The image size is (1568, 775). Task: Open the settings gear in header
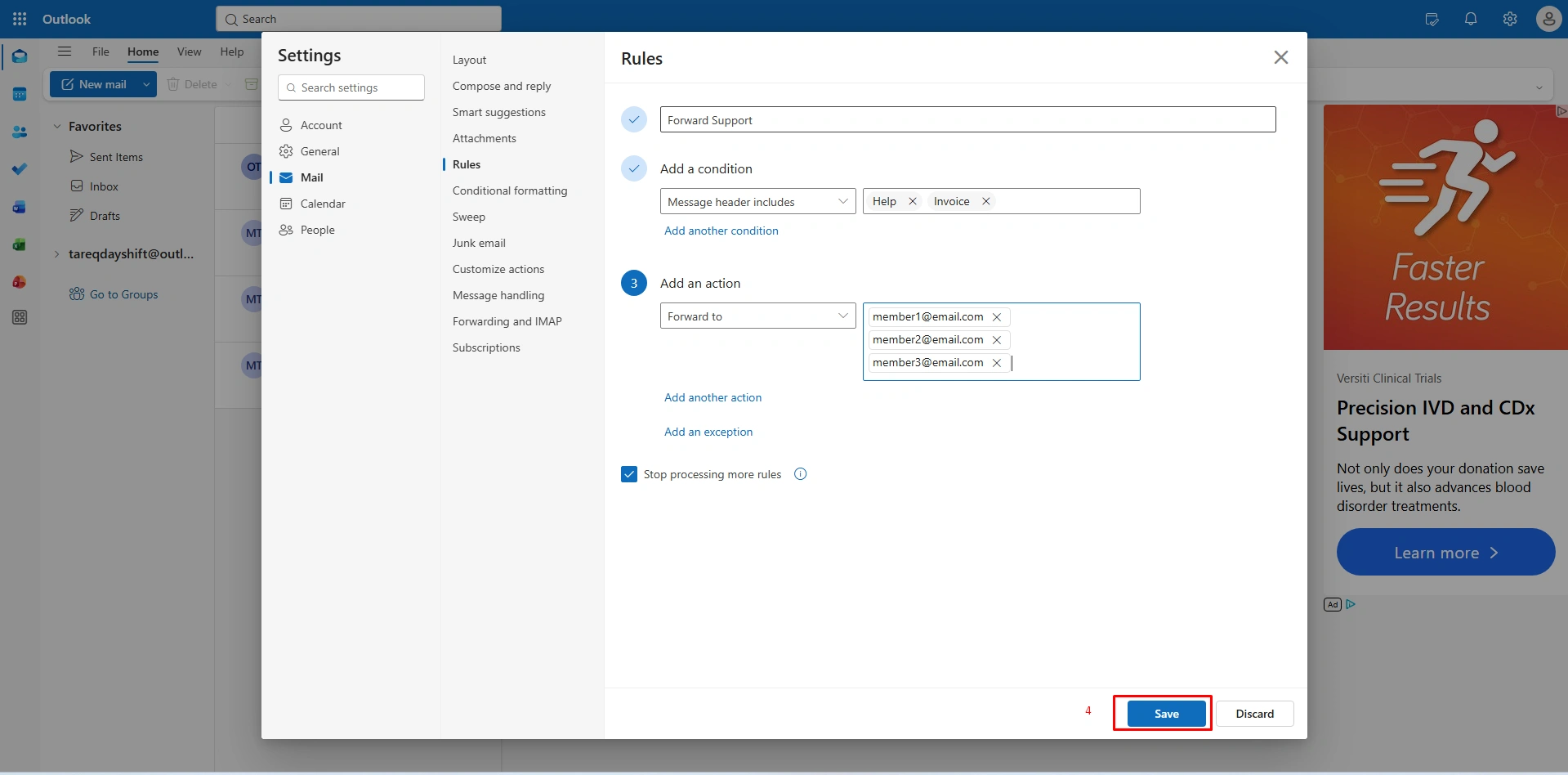1510,19
